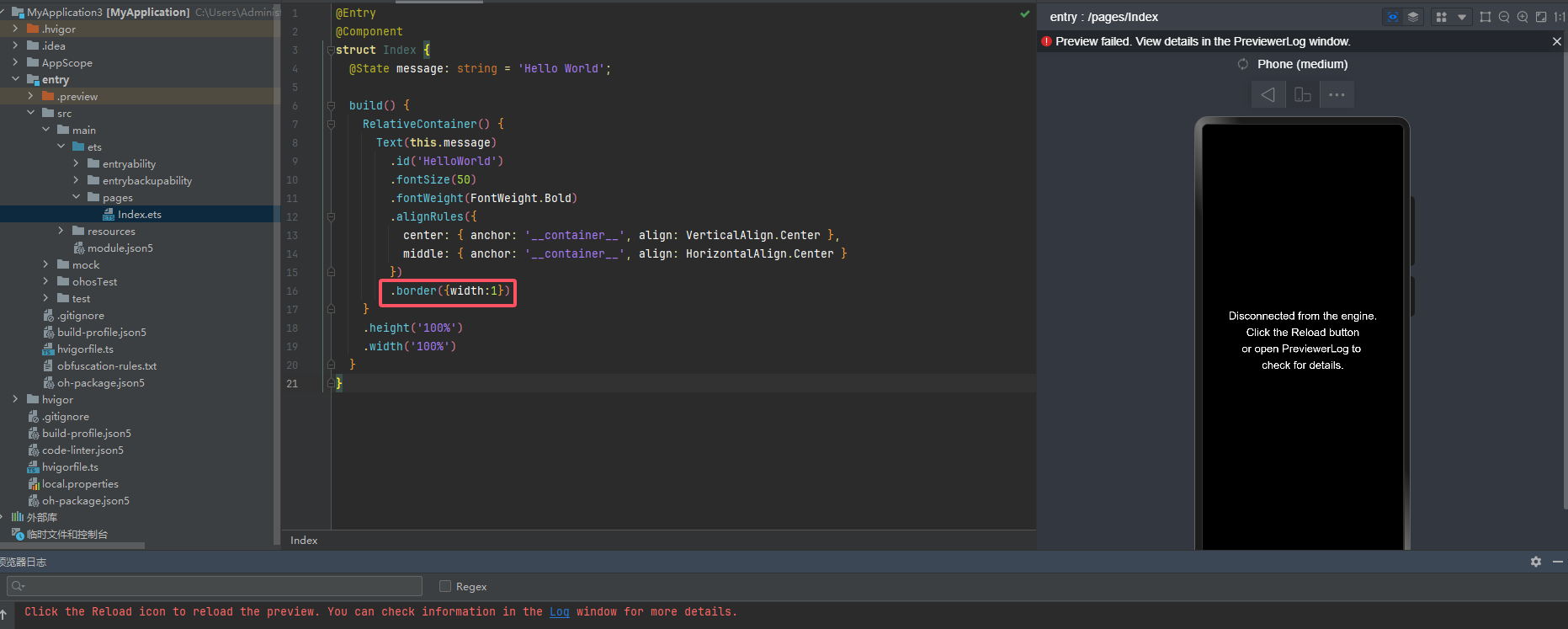Collapse the pages folder
Screen dimensions: 1568x629
[76, 197]
